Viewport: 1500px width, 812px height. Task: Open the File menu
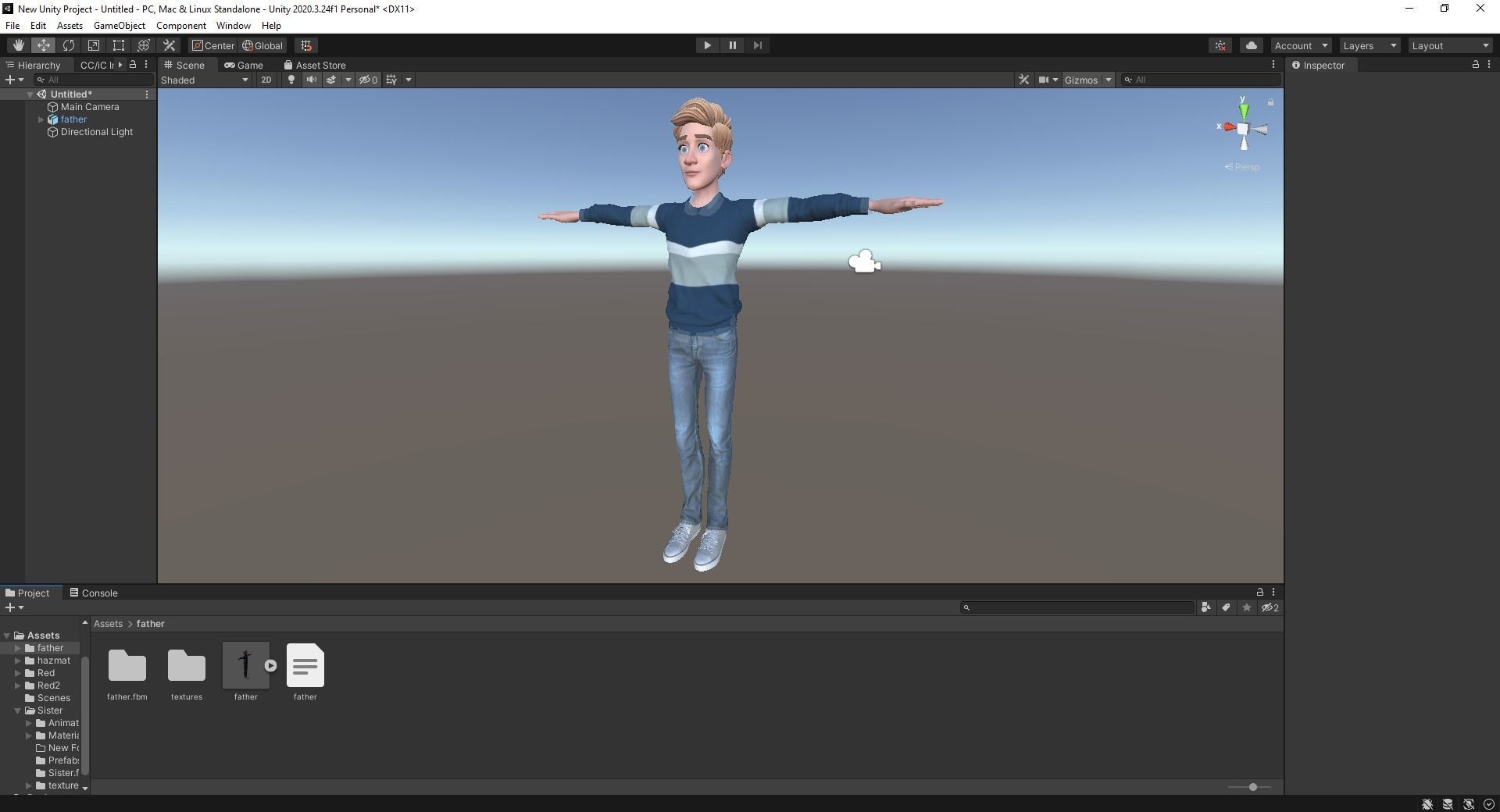(12, 26)
